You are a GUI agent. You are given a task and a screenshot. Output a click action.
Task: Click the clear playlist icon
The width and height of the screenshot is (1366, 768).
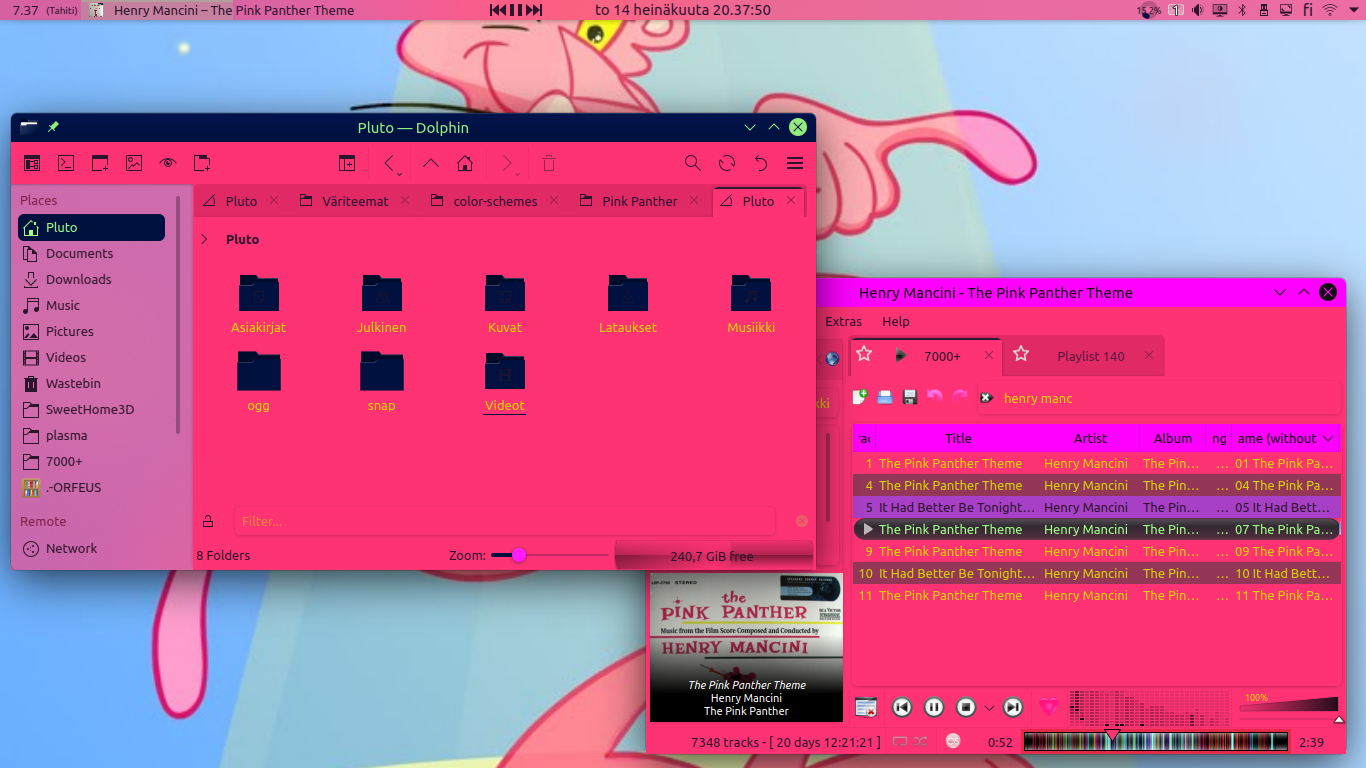pos(866,707)
